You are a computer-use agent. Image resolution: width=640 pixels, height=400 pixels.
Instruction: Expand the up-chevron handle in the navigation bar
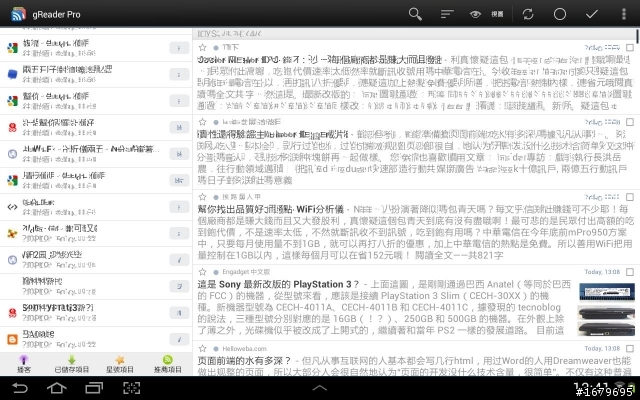[x=320, y=388]
